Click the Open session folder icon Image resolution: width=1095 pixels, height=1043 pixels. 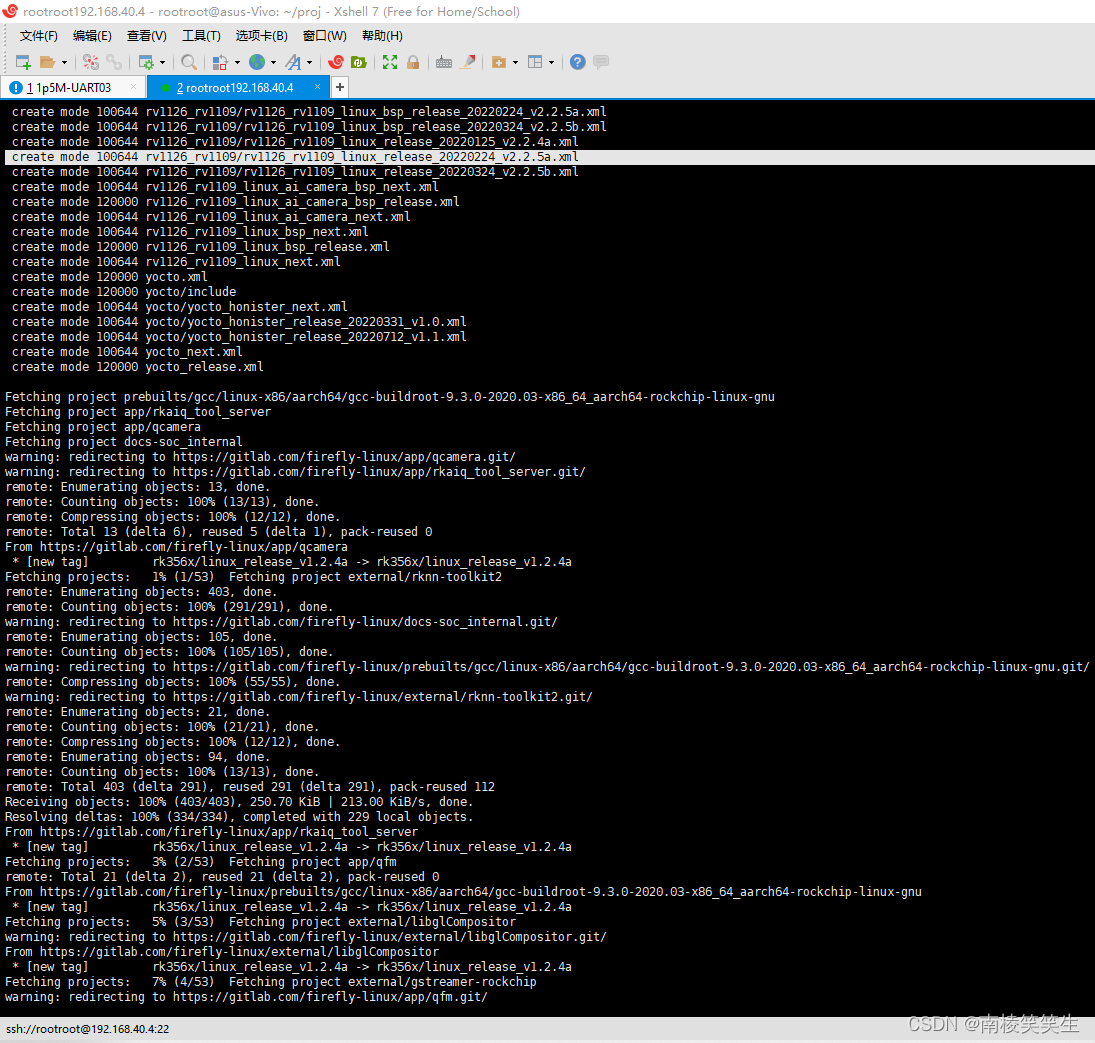(x=47, y=62)
